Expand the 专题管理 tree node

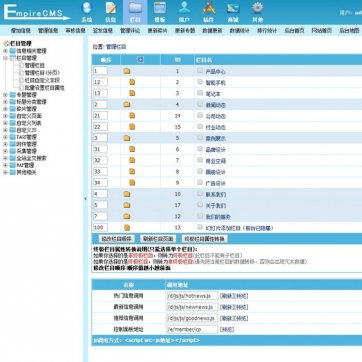[x=5, y=95]
